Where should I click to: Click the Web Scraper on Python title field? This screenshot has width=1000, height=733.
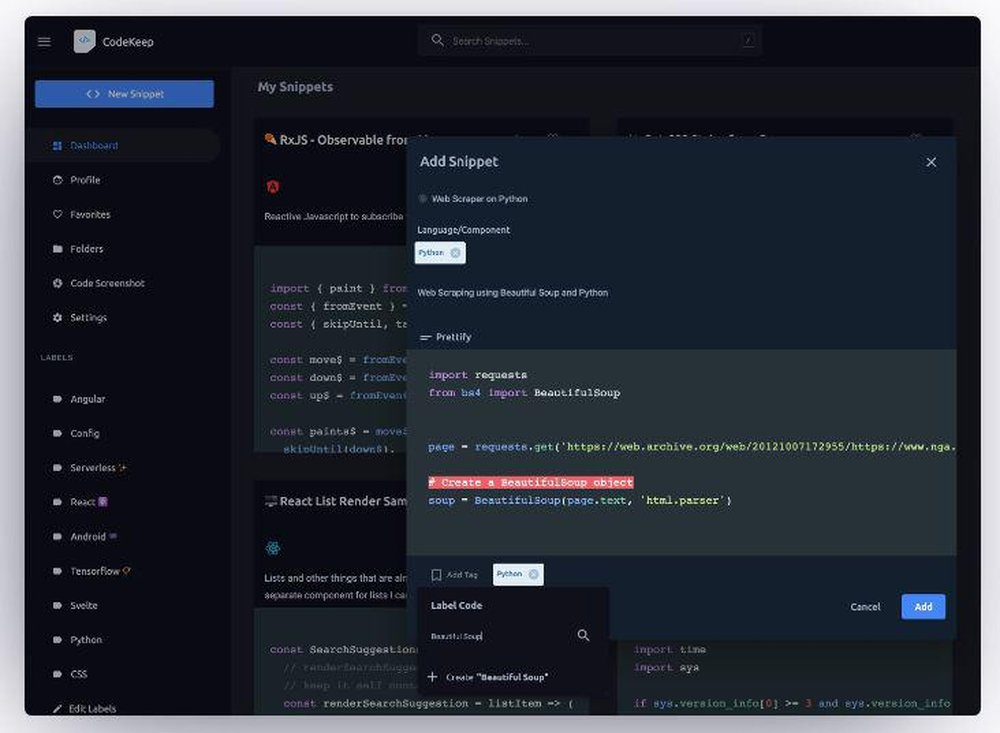coord(480,199)
